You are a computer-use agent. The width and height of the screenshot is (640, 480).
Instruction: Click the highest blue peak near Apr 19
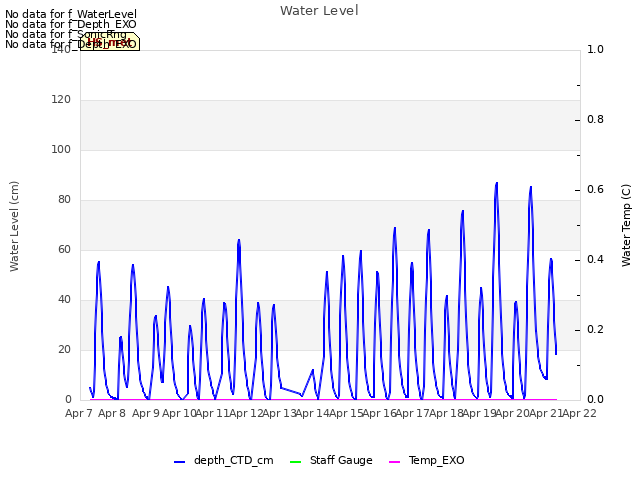tap(496, 183)
